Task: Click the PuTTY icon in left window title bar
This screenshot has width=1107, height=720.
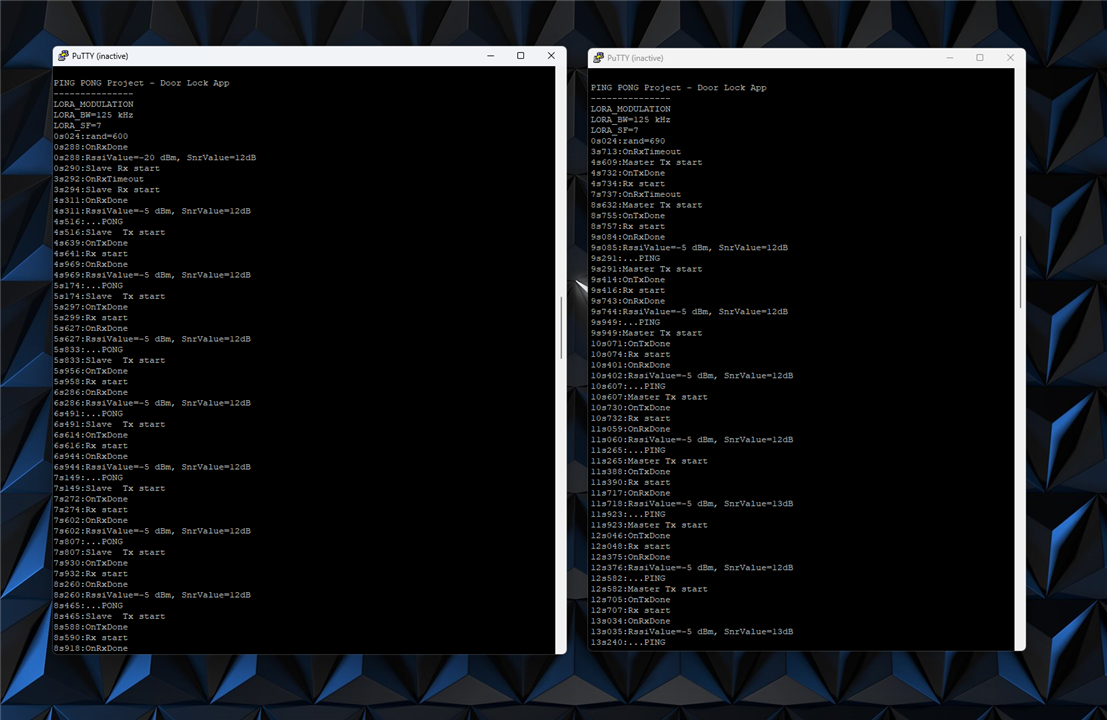Action: [63, 56]
